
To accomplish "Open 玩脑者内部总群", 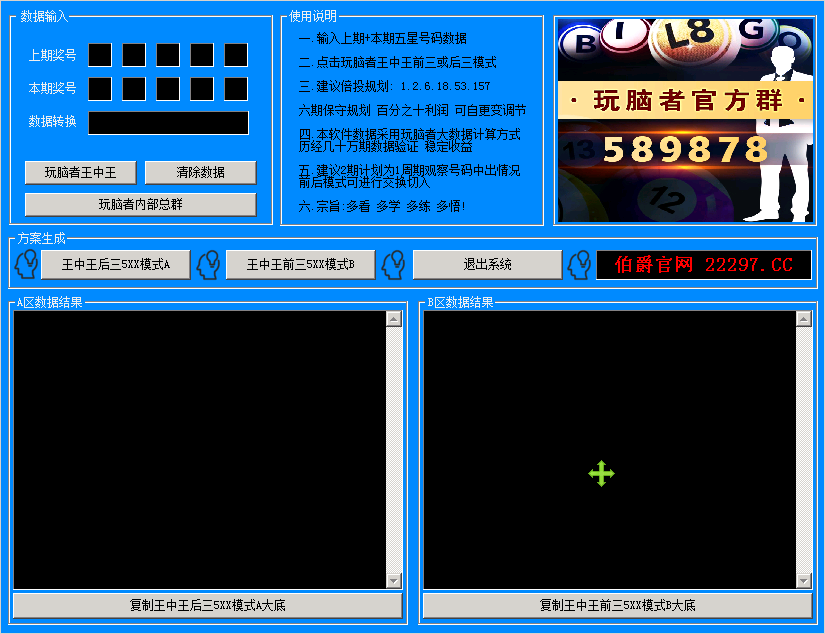I will (x=140, y=205).
